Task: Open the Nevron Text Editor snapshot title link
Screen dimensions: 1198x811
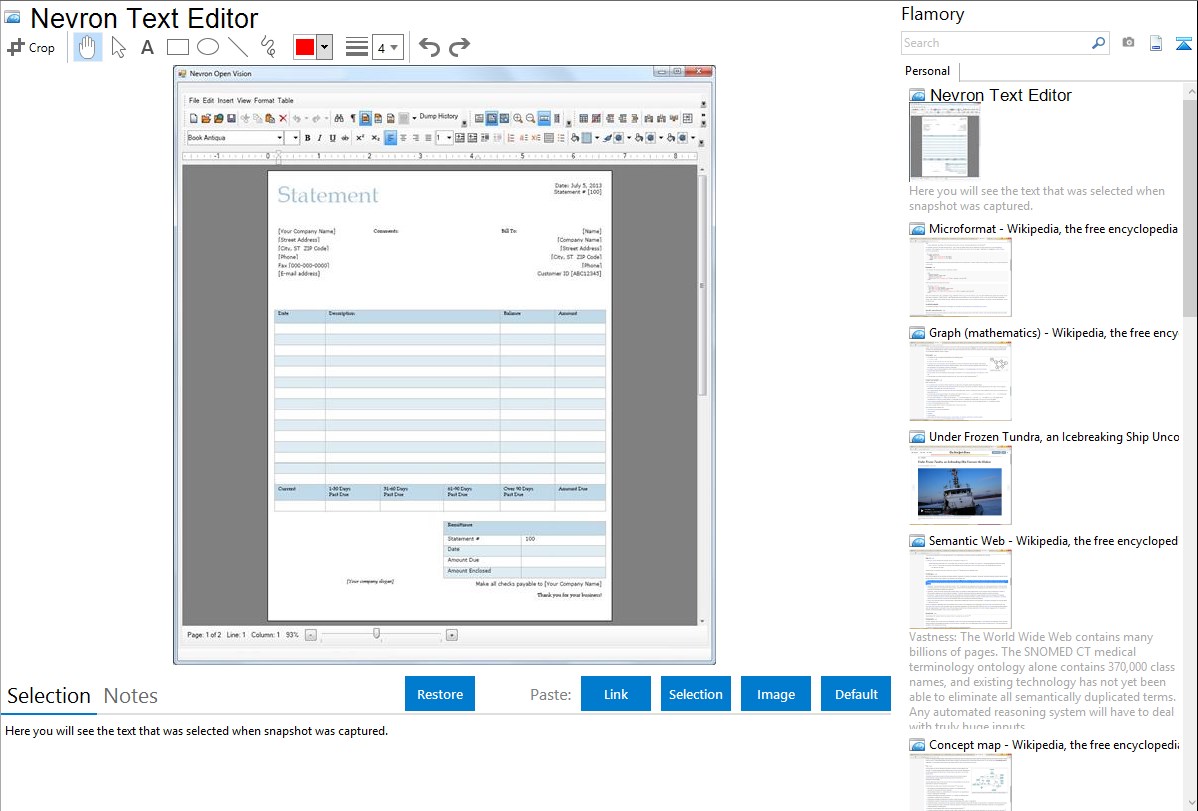Action: (1001, 96)
